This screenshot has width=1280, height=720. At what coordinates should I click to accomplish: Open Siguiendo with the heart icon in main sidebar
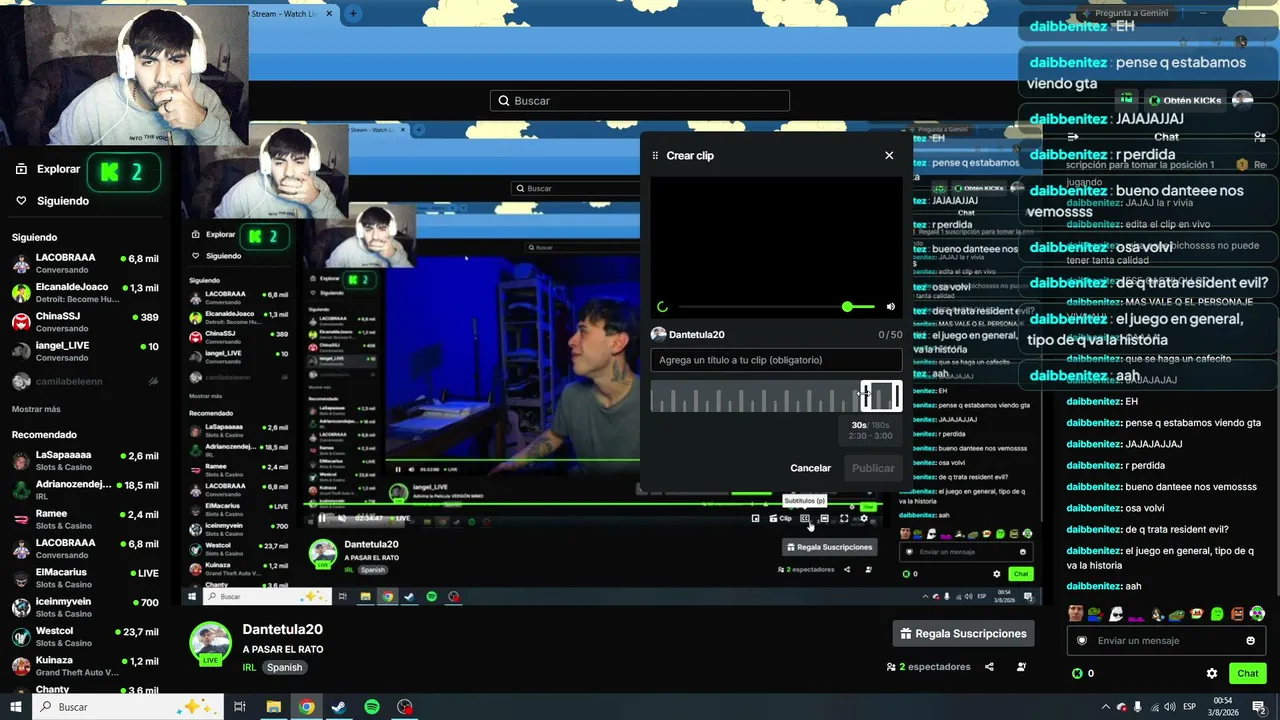(x=52, y=201)
